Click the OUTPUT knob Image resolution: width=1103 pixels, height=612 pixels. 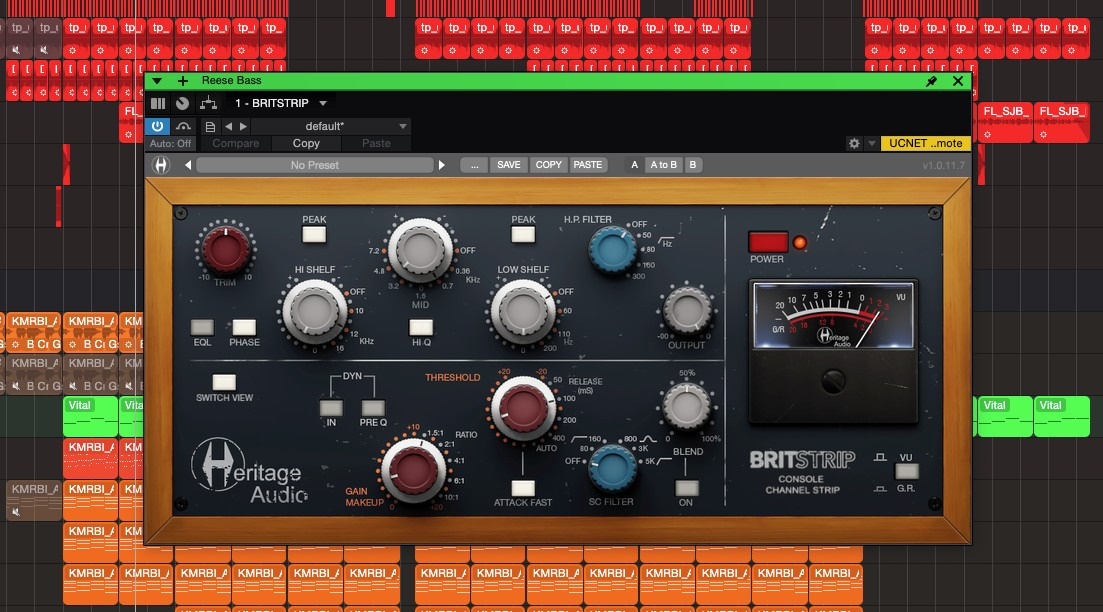point(687,311)
